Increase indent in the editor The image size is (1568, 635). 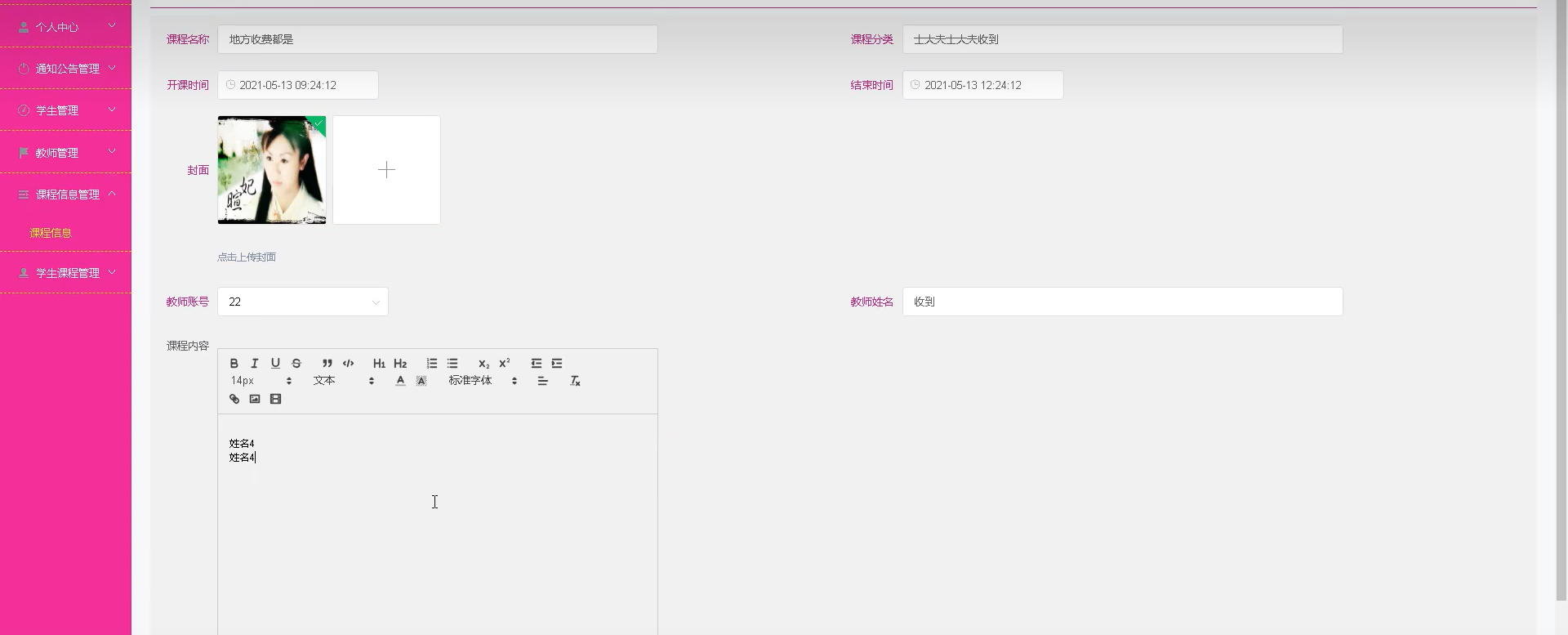557,363
